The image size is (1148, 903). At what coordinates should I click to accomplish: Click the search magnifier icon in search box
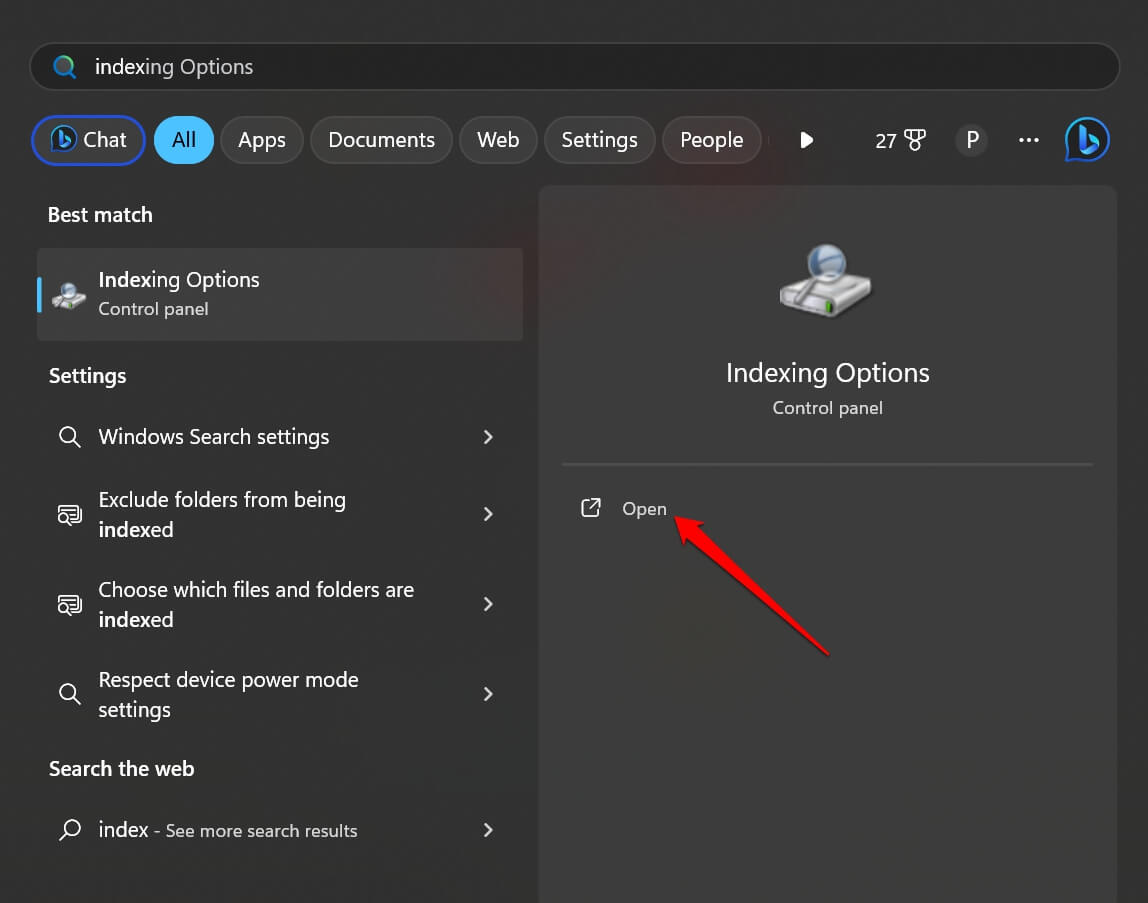64,67
